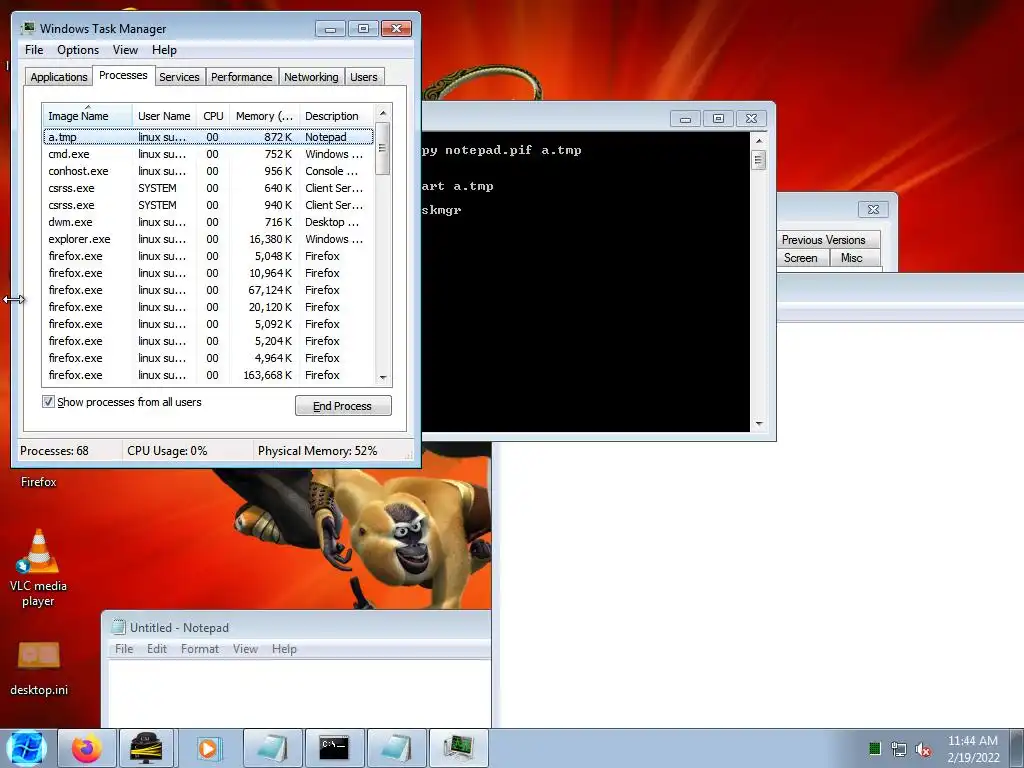The width and height of the screenshot is (1024, 768).
Task: Select csrss.exe row using 640 K
Action: (208, 188)
